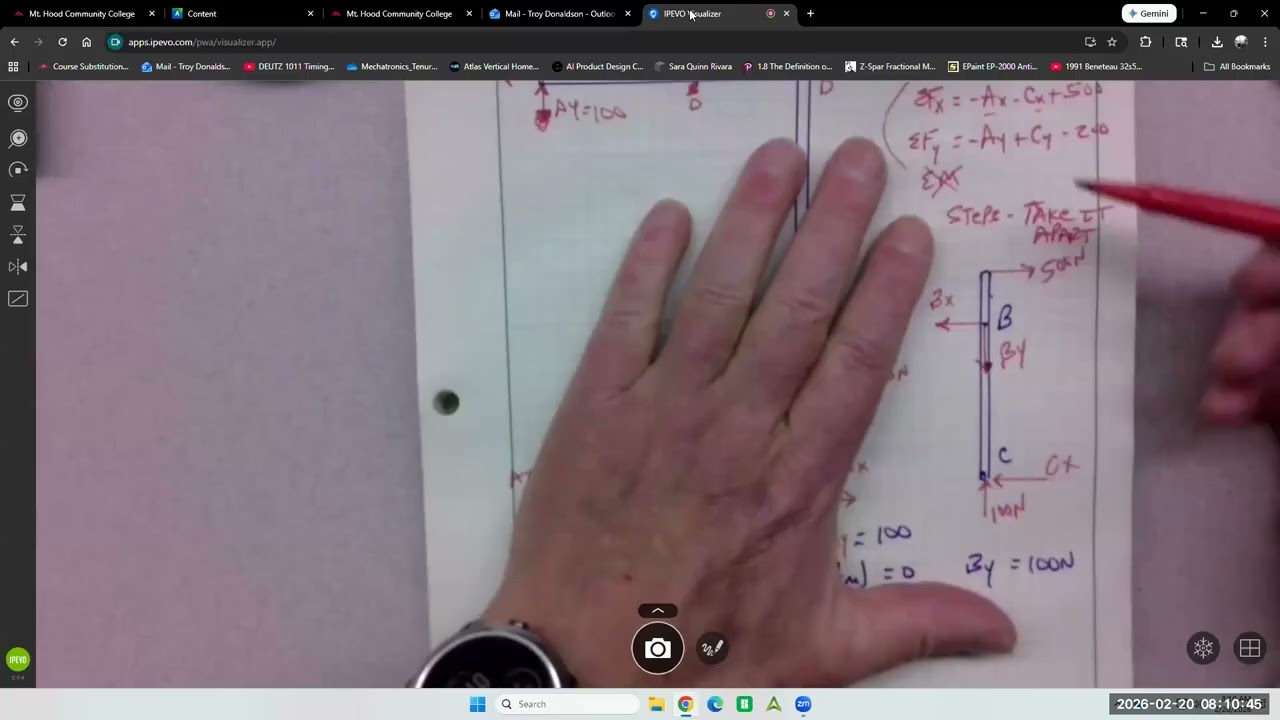Screen dimensions: 1280x720
Task: Open the Zoom app from the taskbar
Action: (x=803, y=704)
